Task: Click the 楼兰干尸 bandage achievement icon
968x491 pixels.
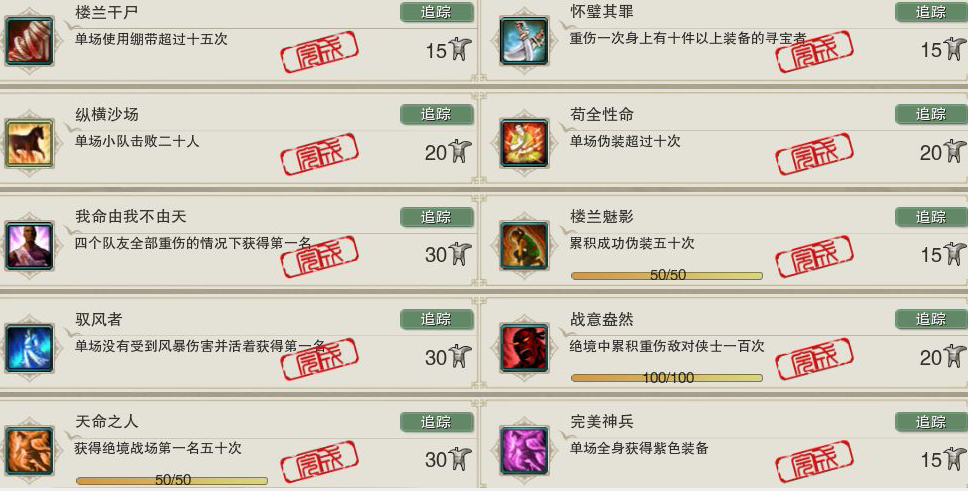Action: tap(29, 41)
